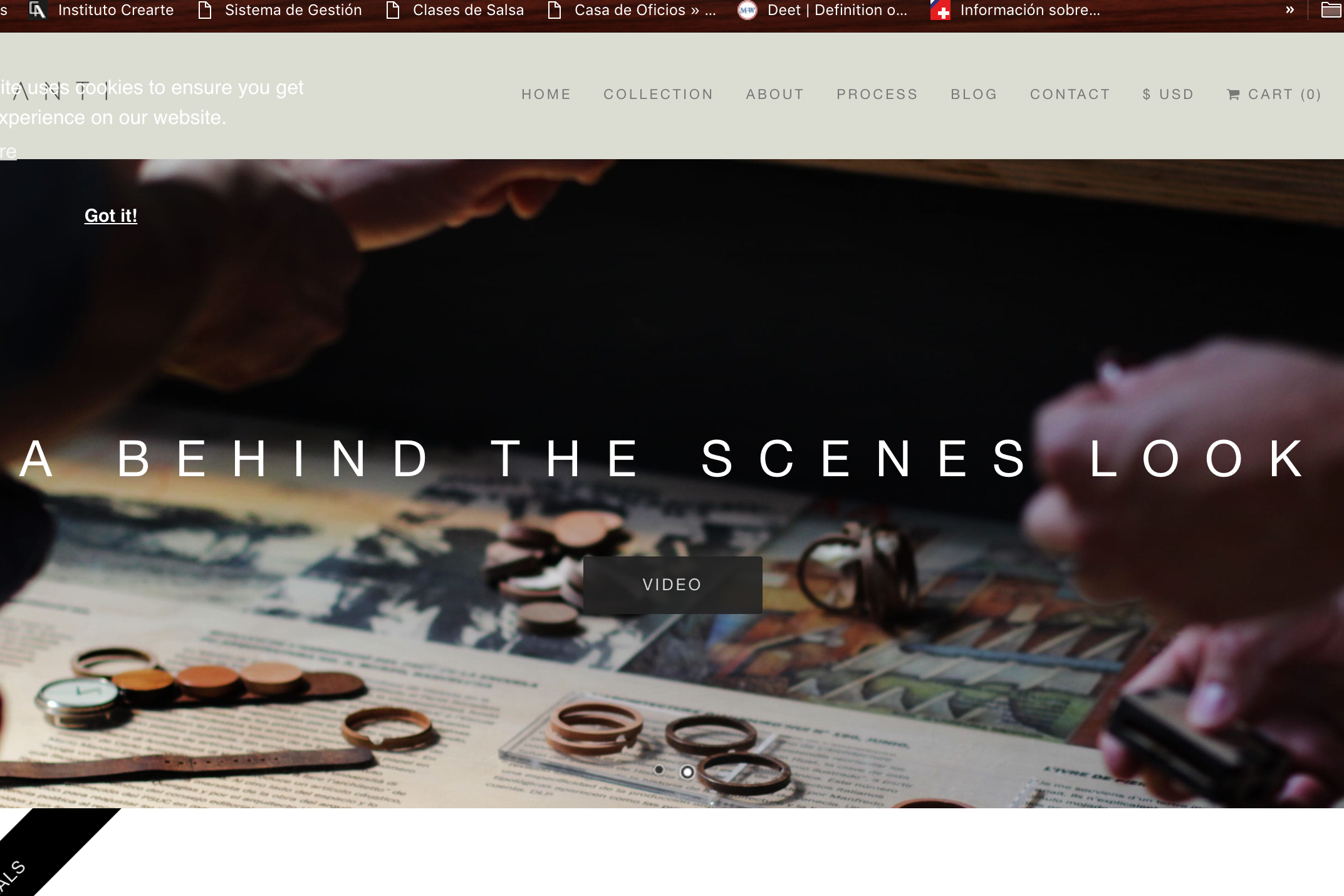Click the Información sobre bookmark flag icon

tap(940, 10)
